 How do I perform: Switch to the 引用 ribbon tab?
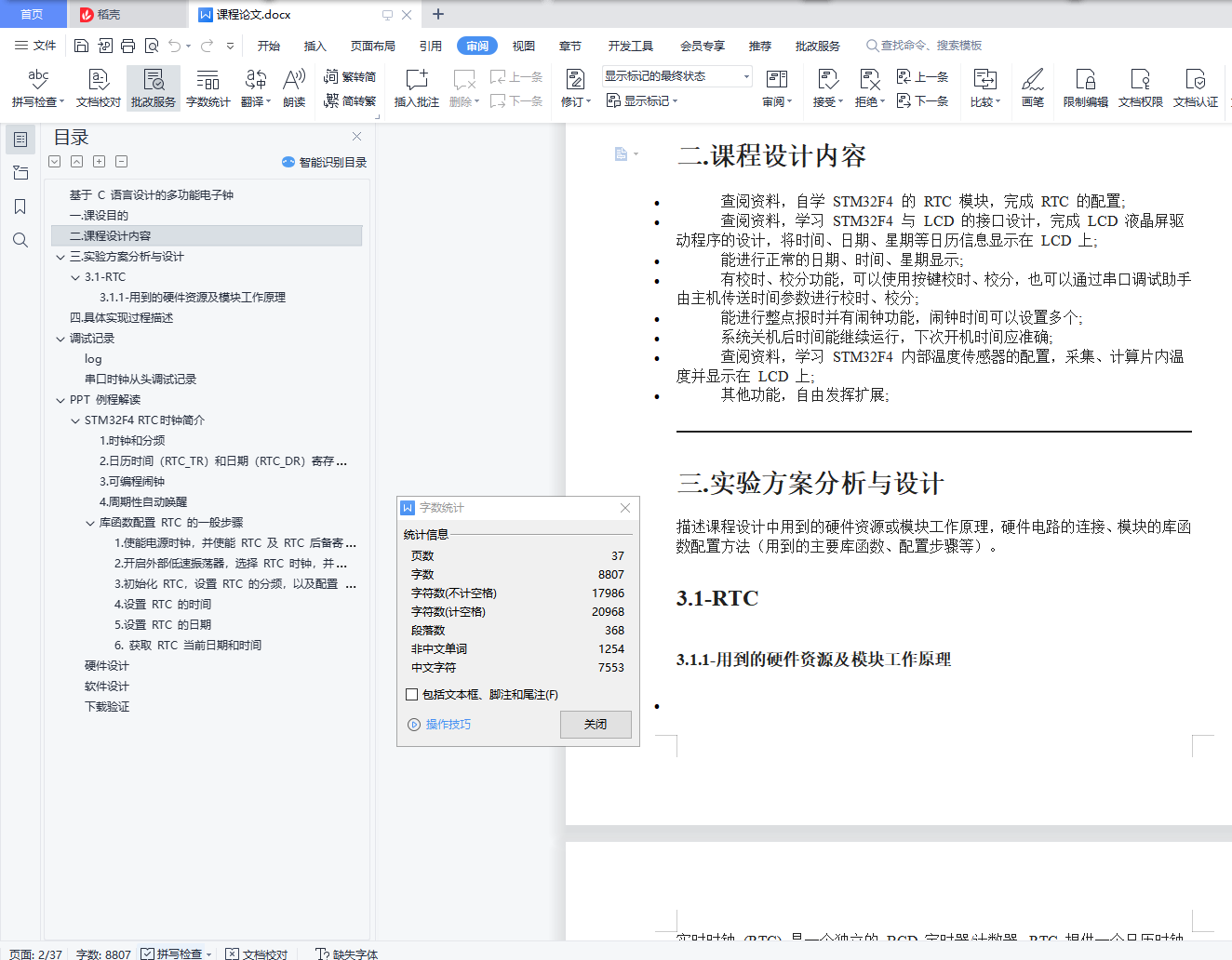431,46
